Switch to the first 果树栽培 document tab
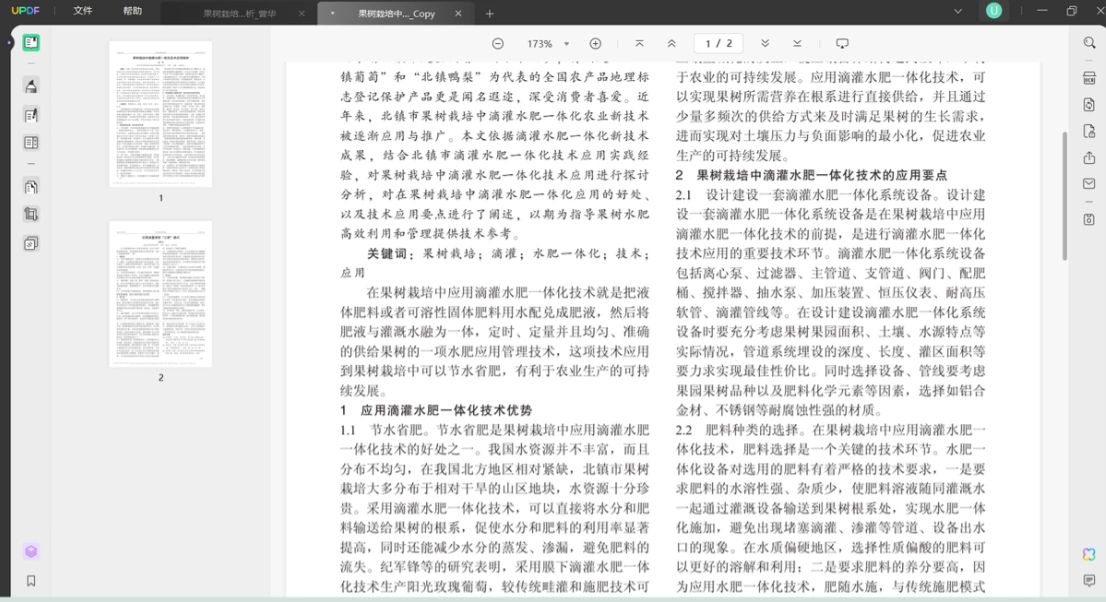Image resolution: width=1106 pixels, height=602 pixels. pos(240,13)
